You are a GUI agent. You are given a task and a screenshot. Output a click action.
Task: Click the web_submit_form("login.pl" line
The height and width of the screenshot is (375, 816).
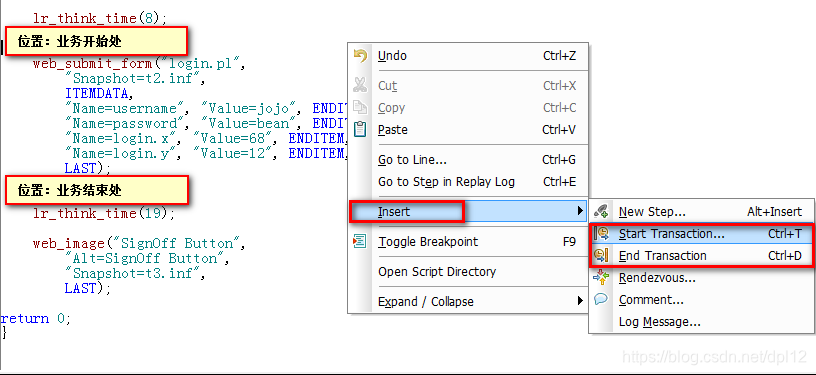point(139,64)
